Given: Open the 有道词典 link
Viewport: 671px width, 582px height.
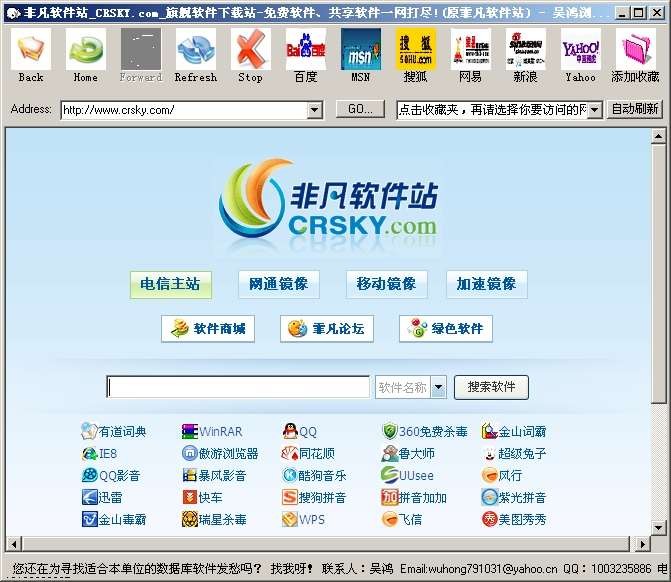Looking at the screenshot, I should [x=114, y=431].
